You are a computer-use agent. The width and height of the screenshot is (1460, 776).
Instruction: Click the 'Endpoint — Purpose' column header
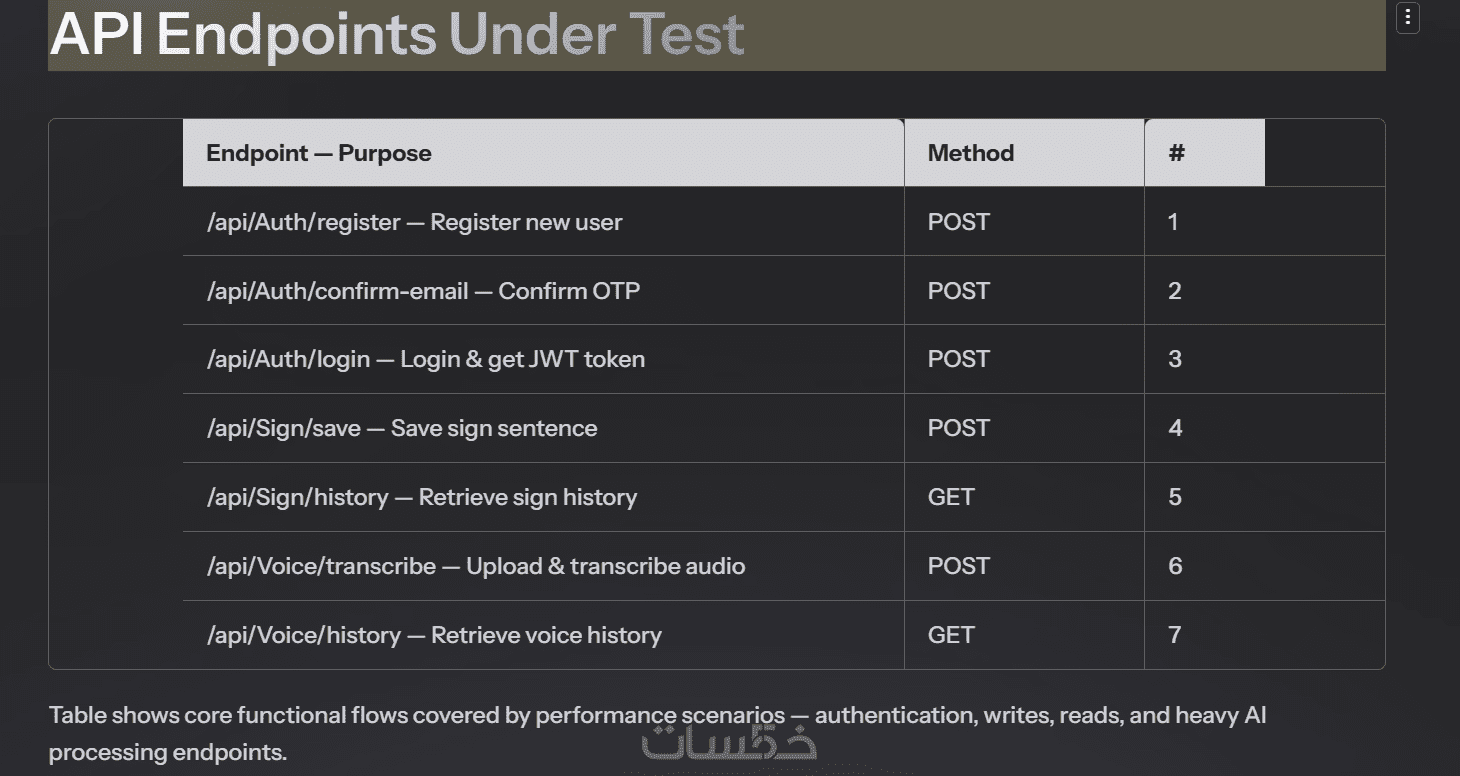(543, 153)
